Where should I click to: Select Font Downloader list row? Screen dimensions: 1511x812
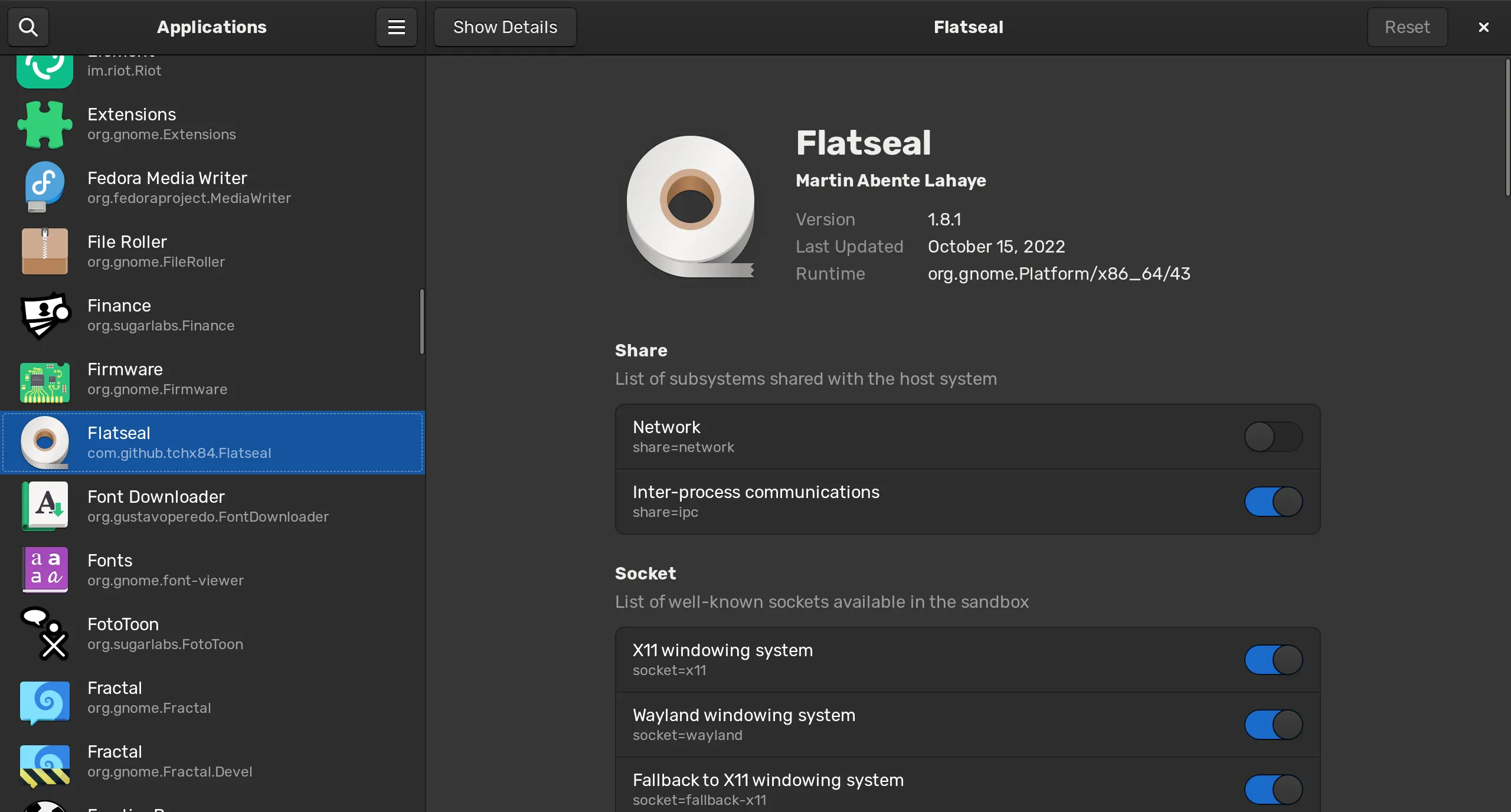coord(212,506)
